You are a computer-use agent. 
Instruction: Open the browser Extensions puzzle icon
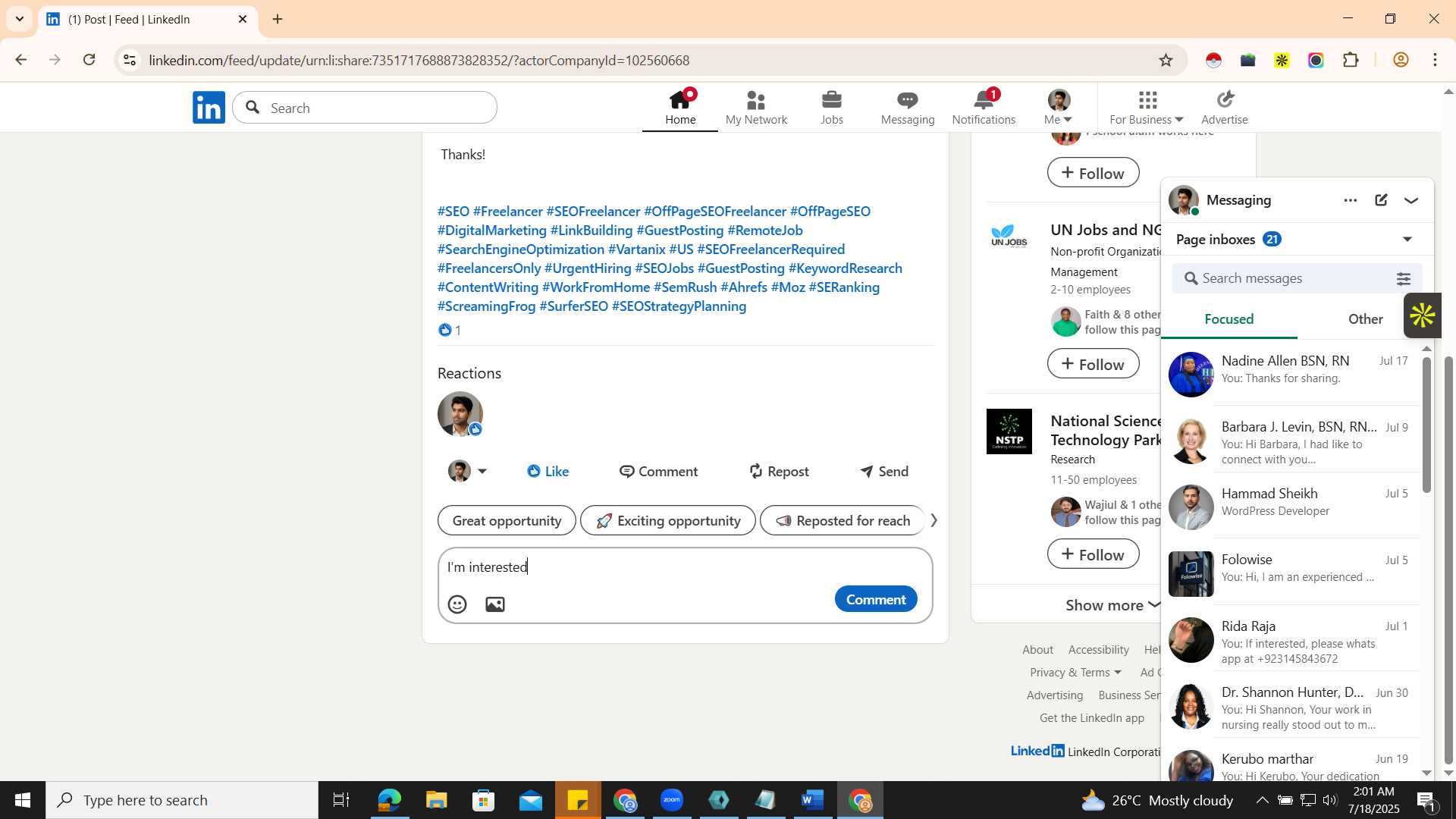click(1351, 60)
